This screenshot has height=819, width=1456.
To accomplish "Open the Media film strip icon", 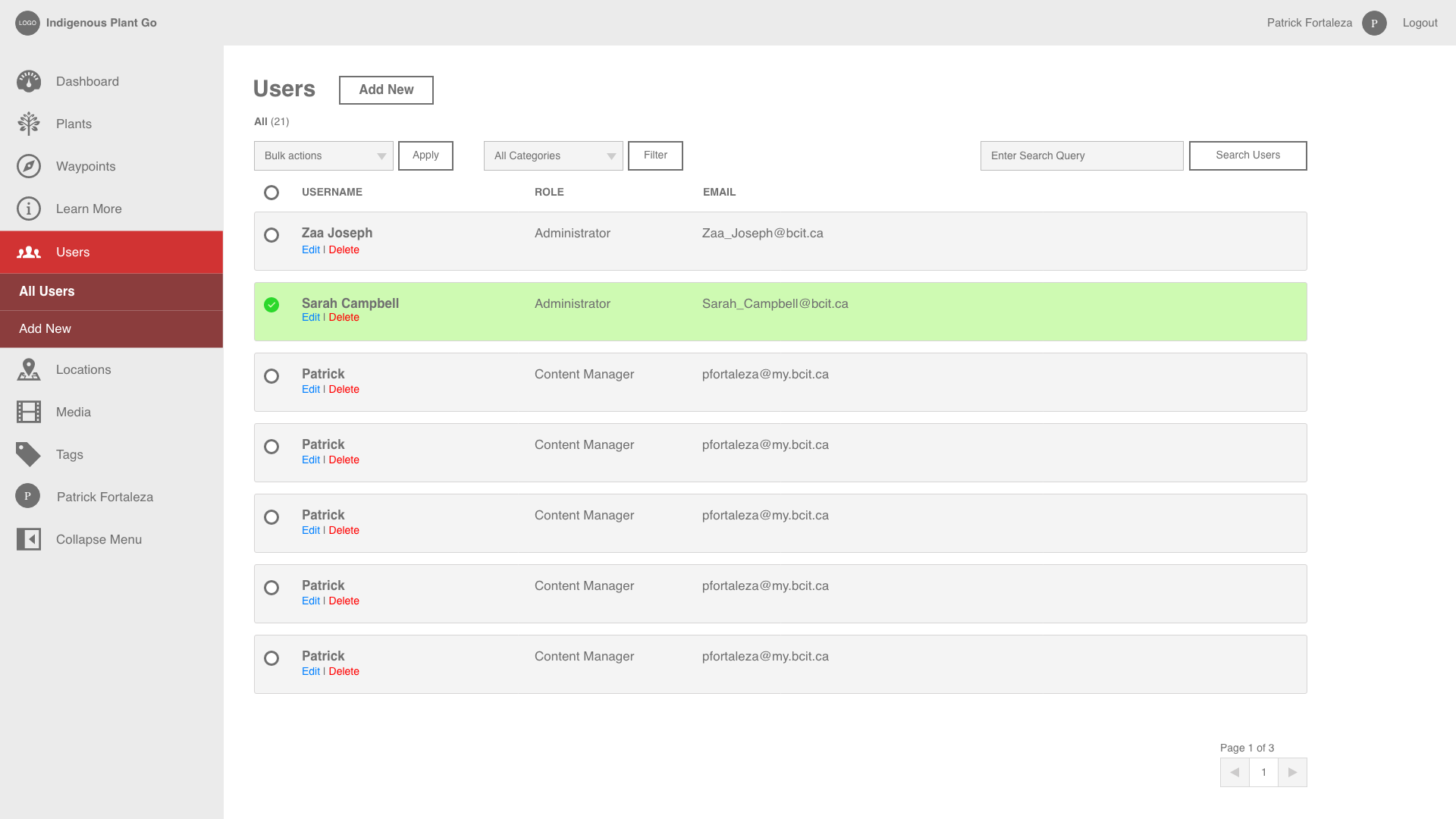I will point(29,412).
